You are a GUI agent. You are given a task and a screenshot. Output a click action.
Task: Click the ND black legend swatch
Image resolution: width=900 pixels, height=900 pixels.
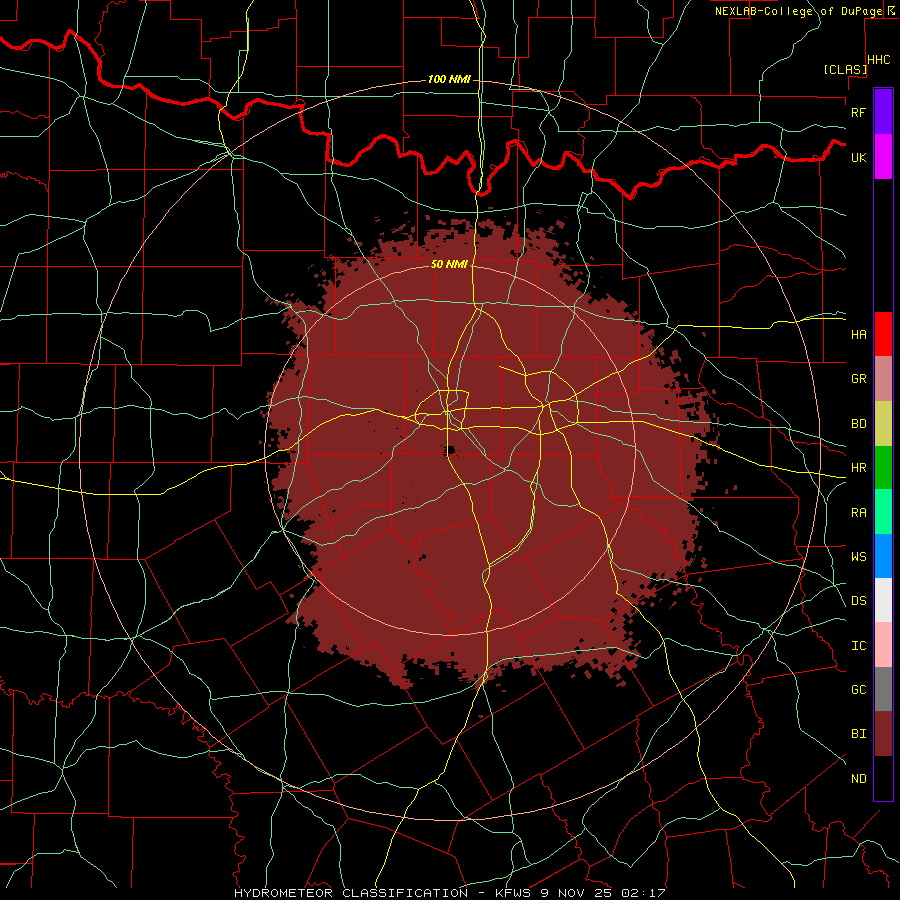pos(883,778)
